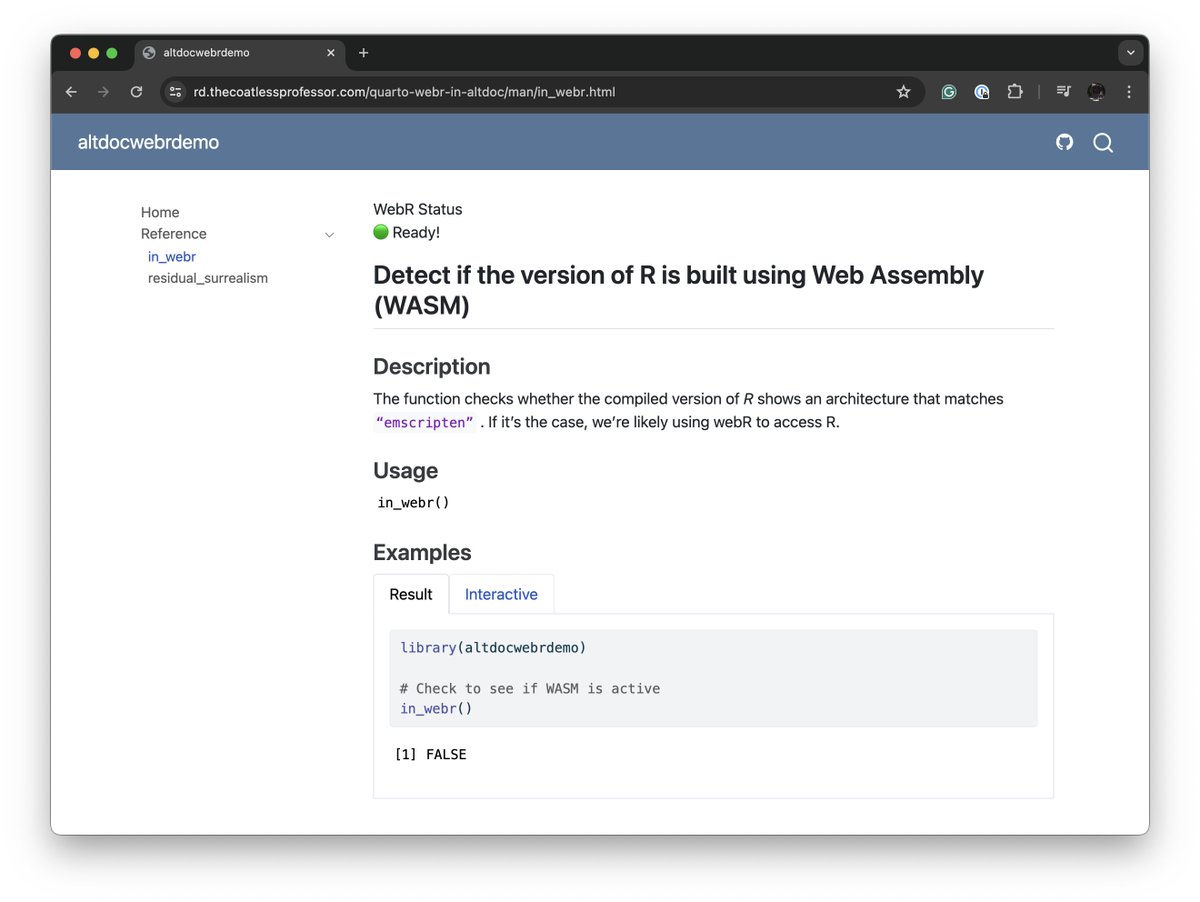Click the Examples heading
The image size is (1200, 902).
click(422, 552)
